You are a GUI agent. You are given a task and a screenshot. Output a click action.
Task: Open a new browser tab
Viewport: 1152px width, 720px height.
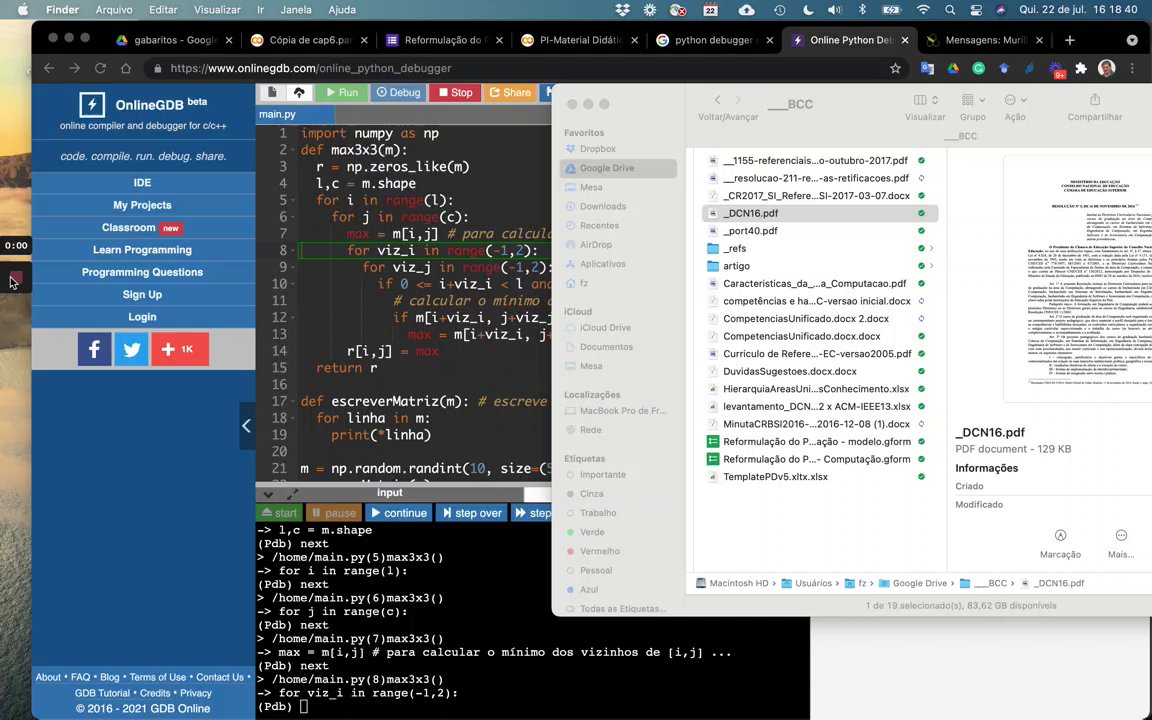coord(1070,40)
